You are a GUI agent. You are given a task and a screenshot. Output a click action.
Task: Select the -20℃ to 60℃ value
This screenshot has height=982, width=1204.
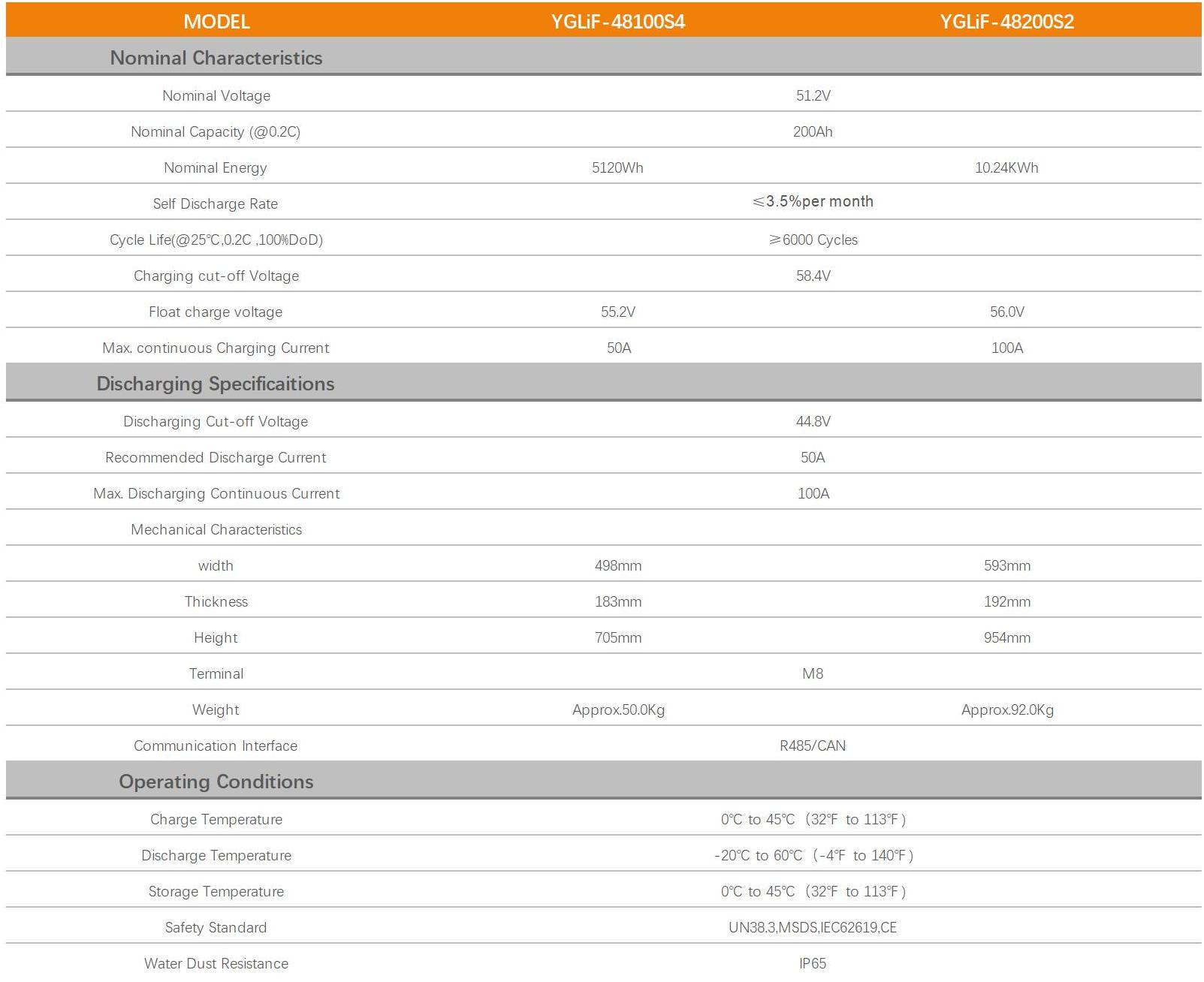click(x=813, y=855)
